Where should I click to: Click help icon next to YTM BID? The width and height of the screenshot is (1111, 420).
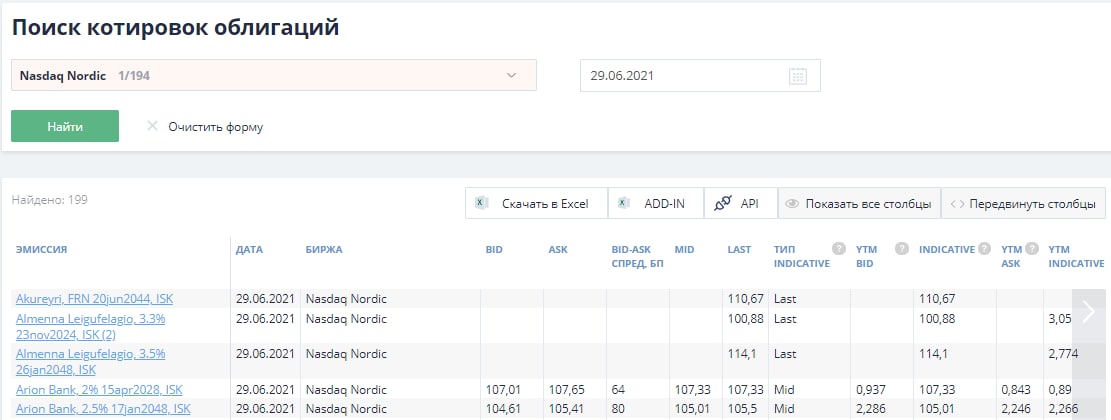(901, 249)
